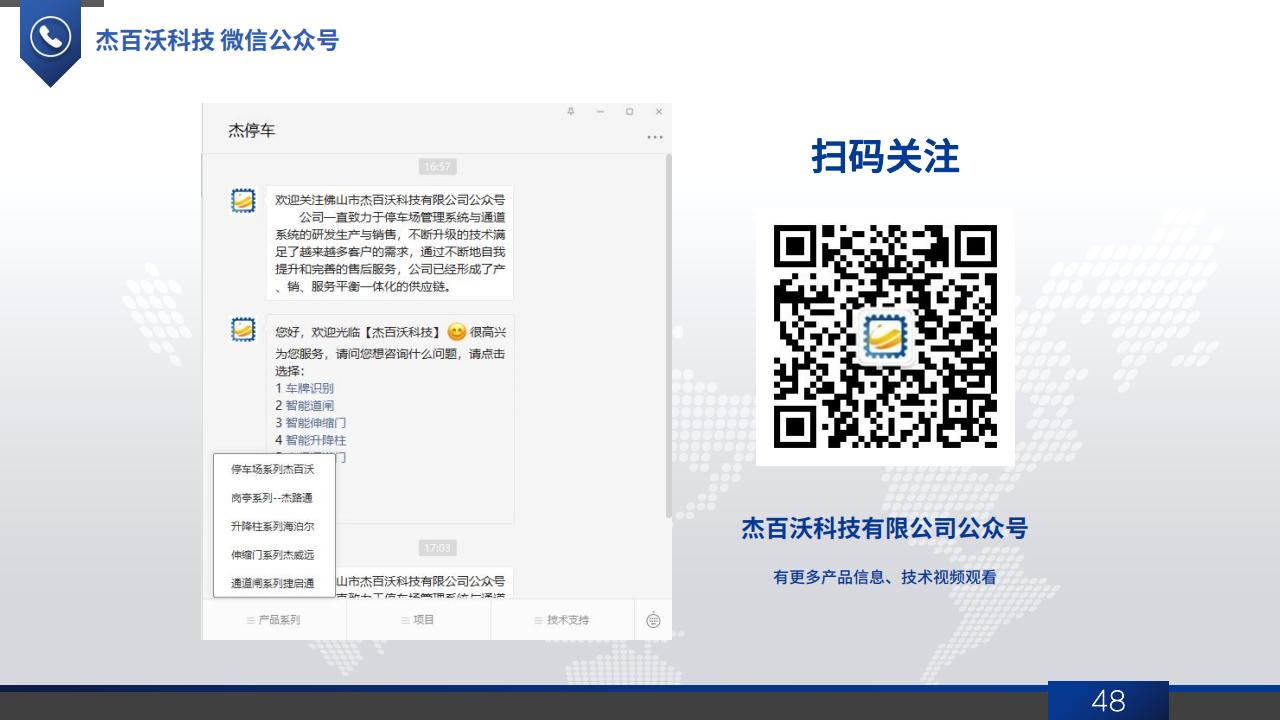Click the 智能升降柱 link

315,440
